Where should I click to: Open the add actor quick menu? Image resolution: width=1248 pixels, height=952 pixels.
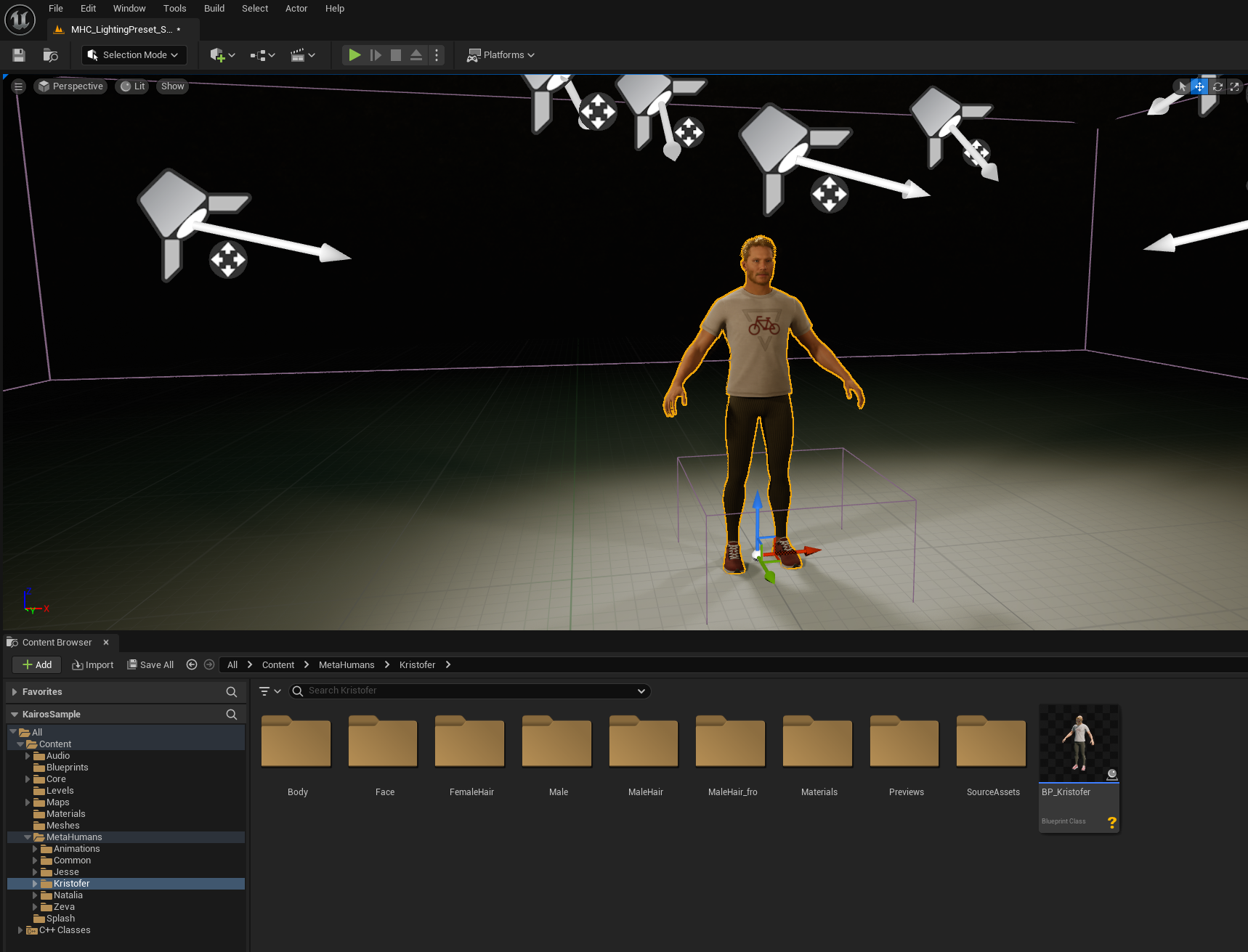tap(222, 55)
